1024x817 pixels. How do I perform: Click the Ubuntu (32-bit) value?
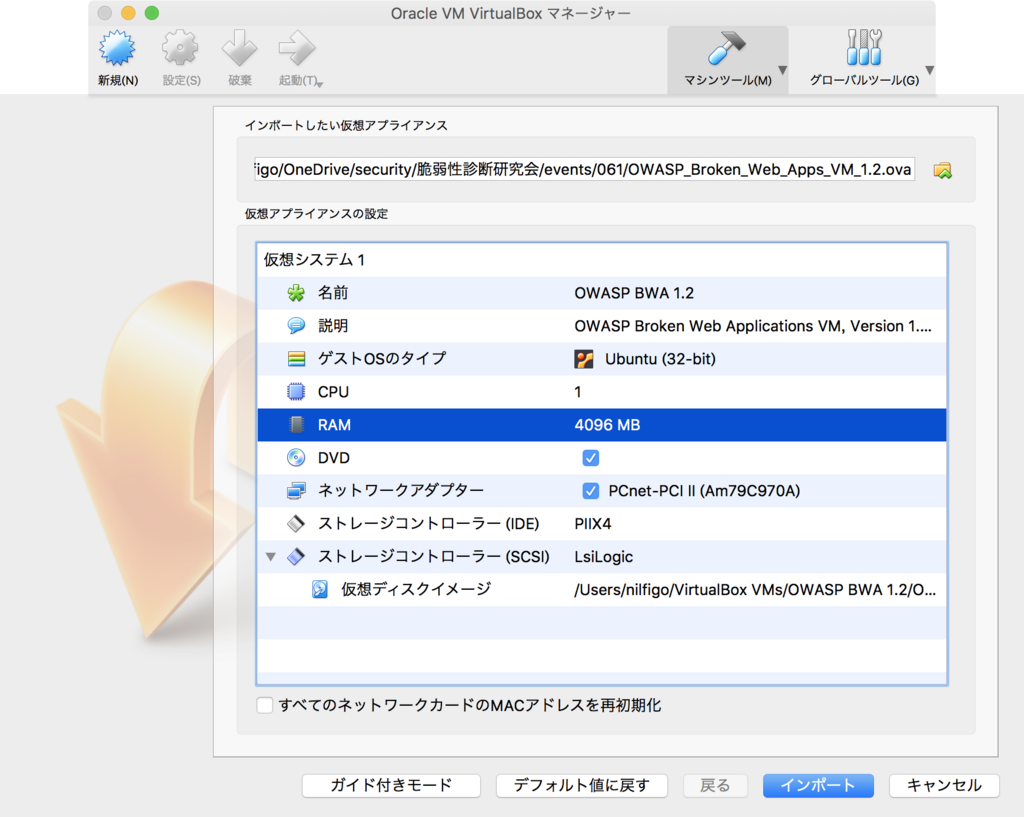coord(660,359)
